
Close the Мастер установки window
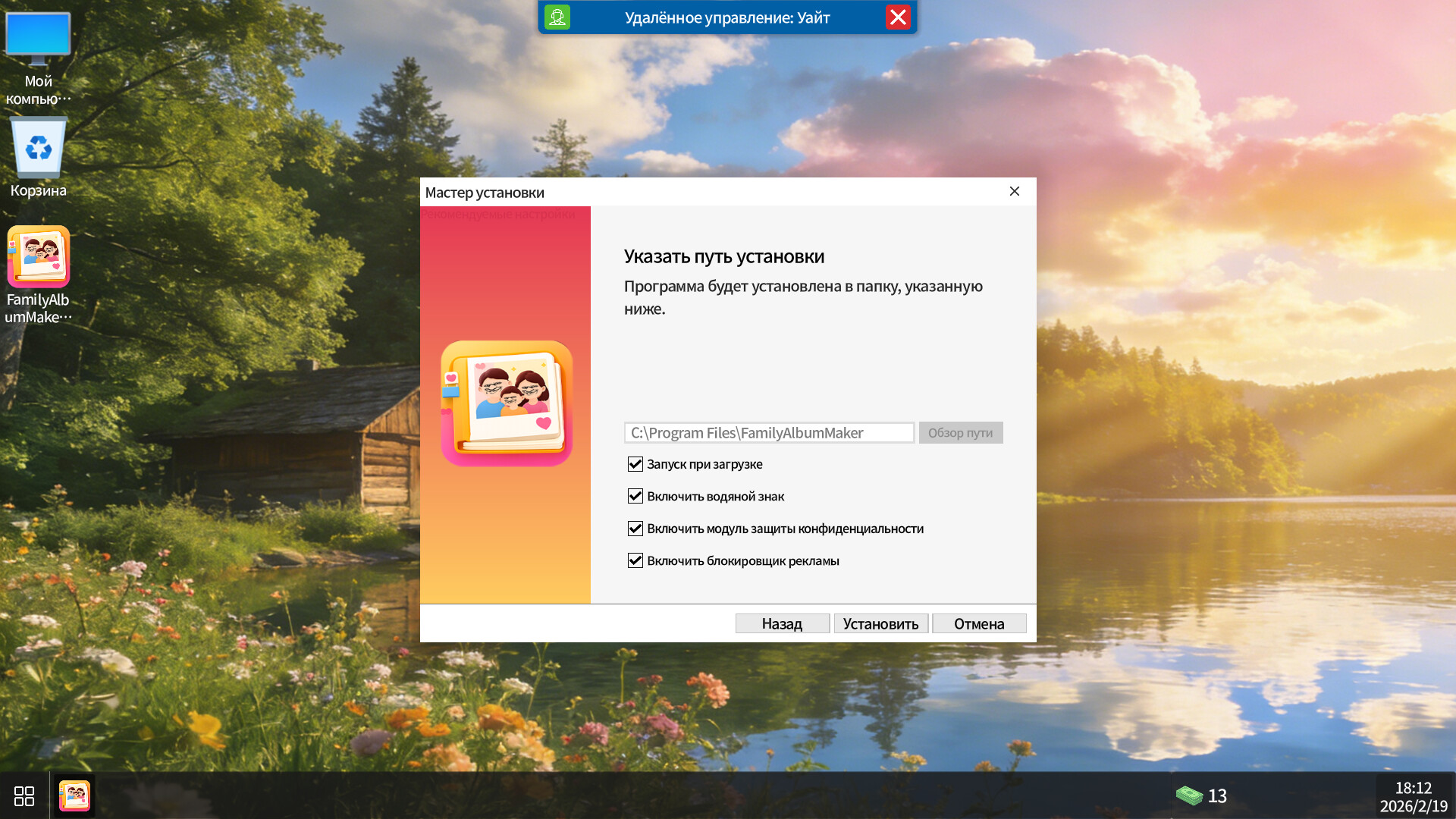1015,192
